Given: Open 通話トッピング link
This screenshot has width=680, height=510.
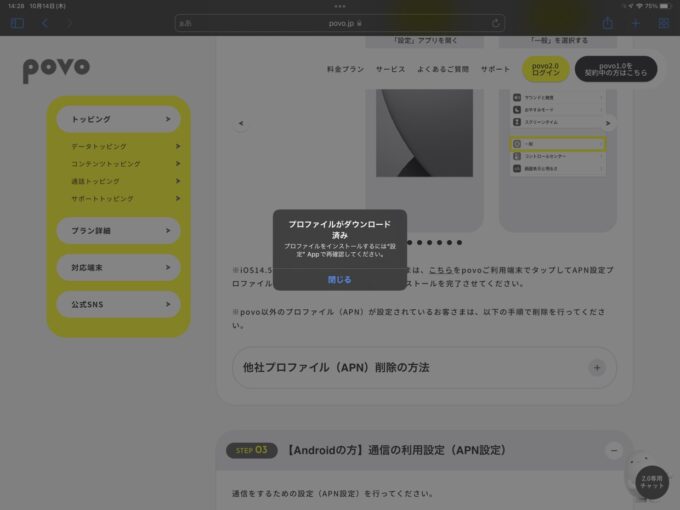Looking at the screenshot, I should pyautogui.click(x=125, y=181).
